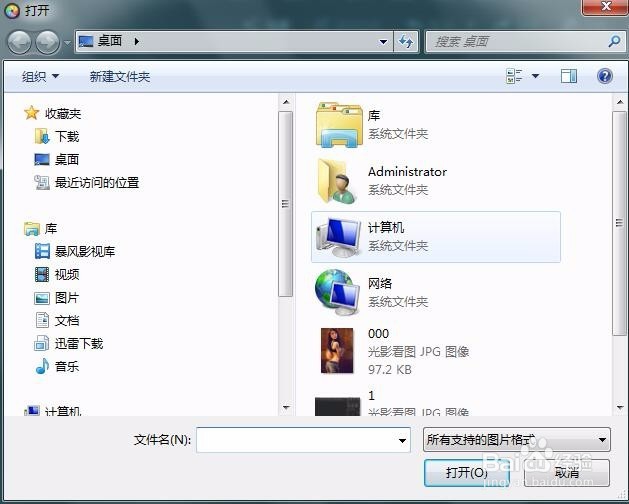This screenshot has height=504, width=629.
Task: Open 暴风影视库 in the libraries list
Action: click(85, 252)
